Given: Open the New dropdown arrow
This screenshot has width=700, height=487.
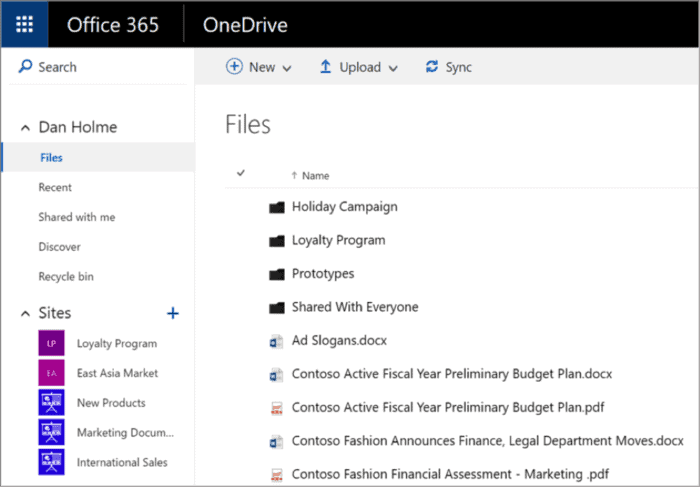Looking at the screenshot, I should [x=287, y=68].
